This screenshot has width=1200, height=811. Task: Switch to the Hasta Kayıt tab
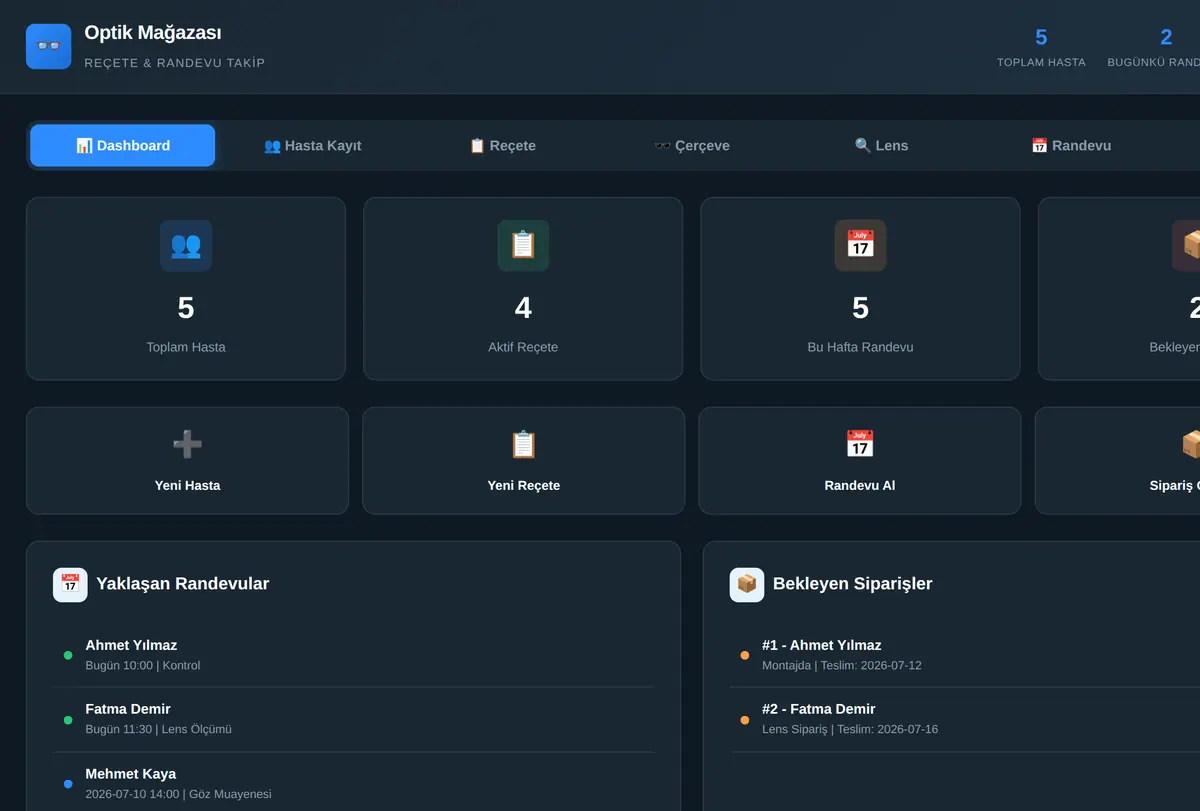312,145
